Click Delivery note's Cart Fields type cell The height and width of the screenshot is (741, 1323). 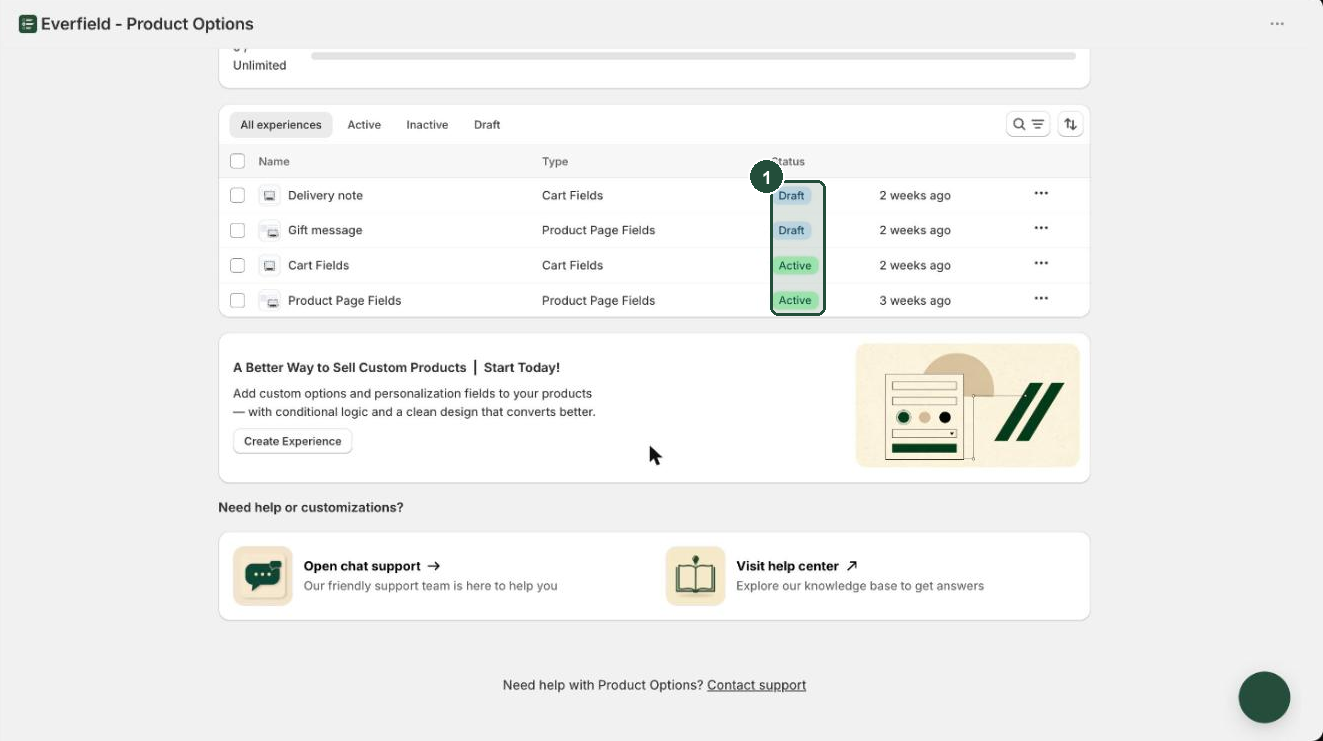point(572,196)
